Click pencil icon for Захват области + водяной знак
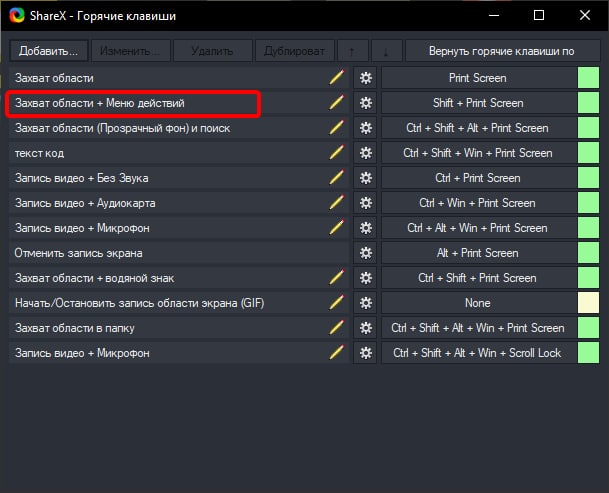The height and width of the screenshot is (493, 609). pos(336,278)
